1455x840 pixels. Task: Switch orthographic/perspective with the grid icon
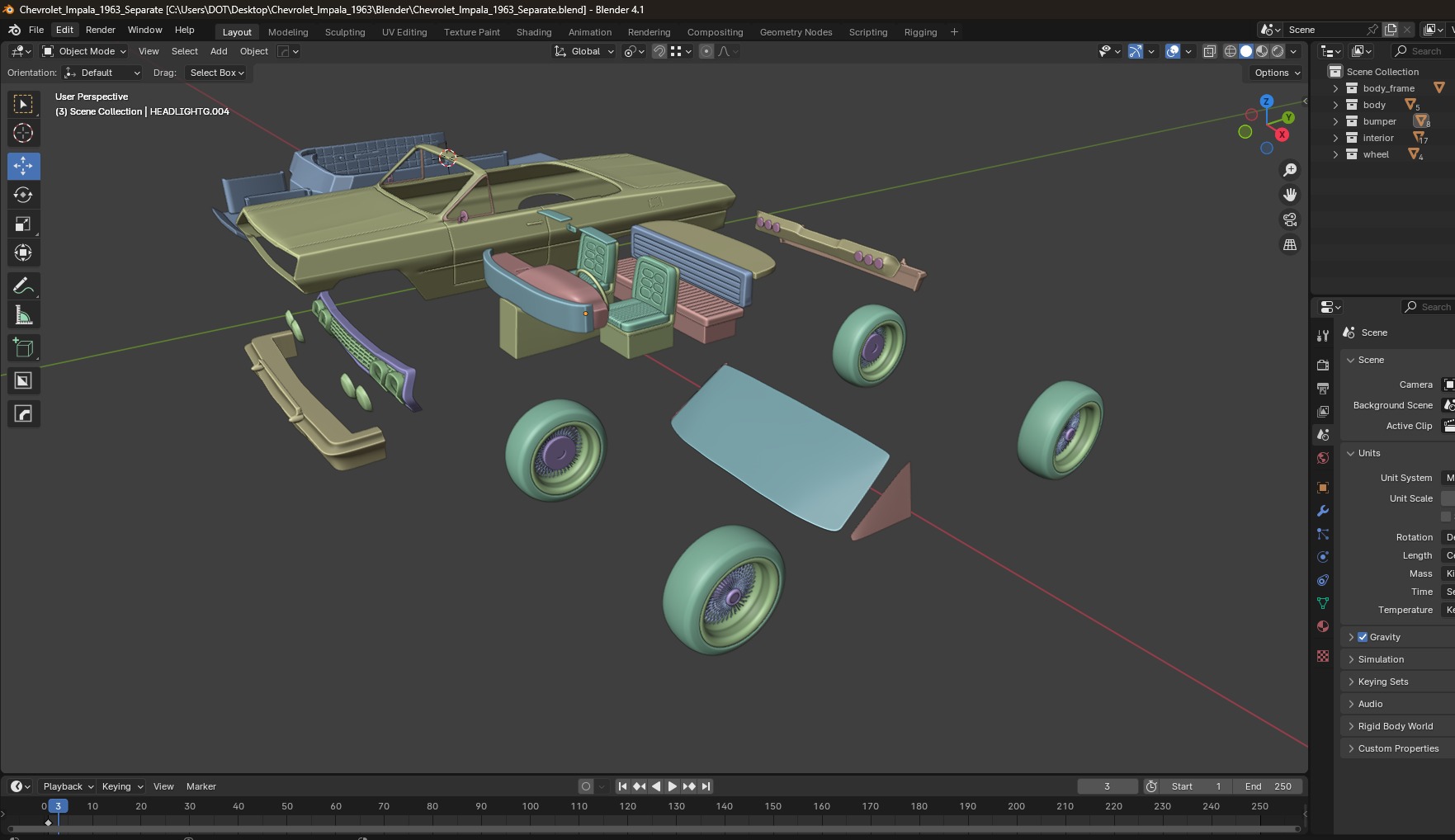click(x=1289, y=244)
